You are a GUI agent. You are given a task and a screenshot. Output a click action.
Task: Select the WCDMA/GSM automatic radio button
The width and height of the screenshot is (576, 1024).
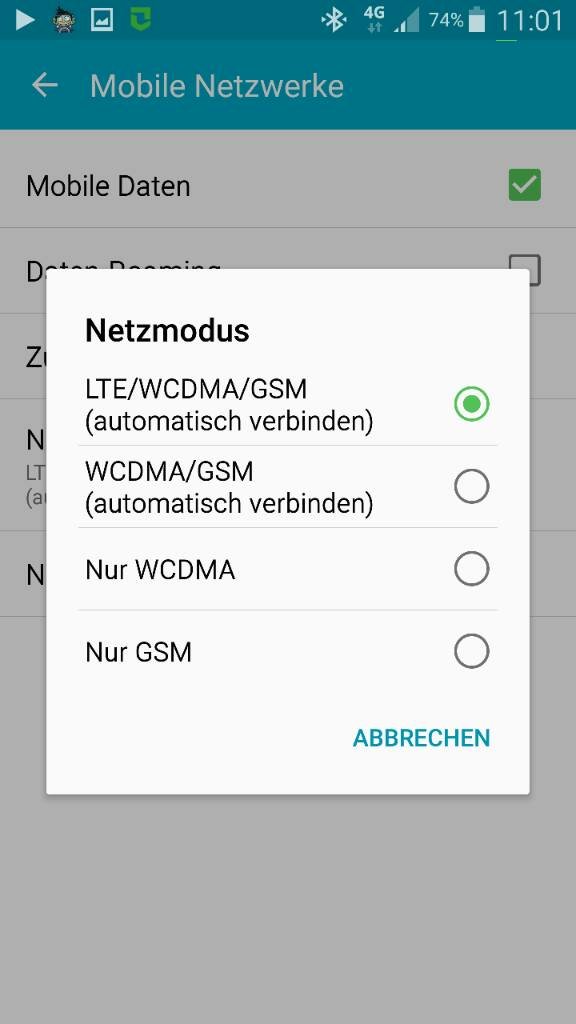(x=472, y=487)
